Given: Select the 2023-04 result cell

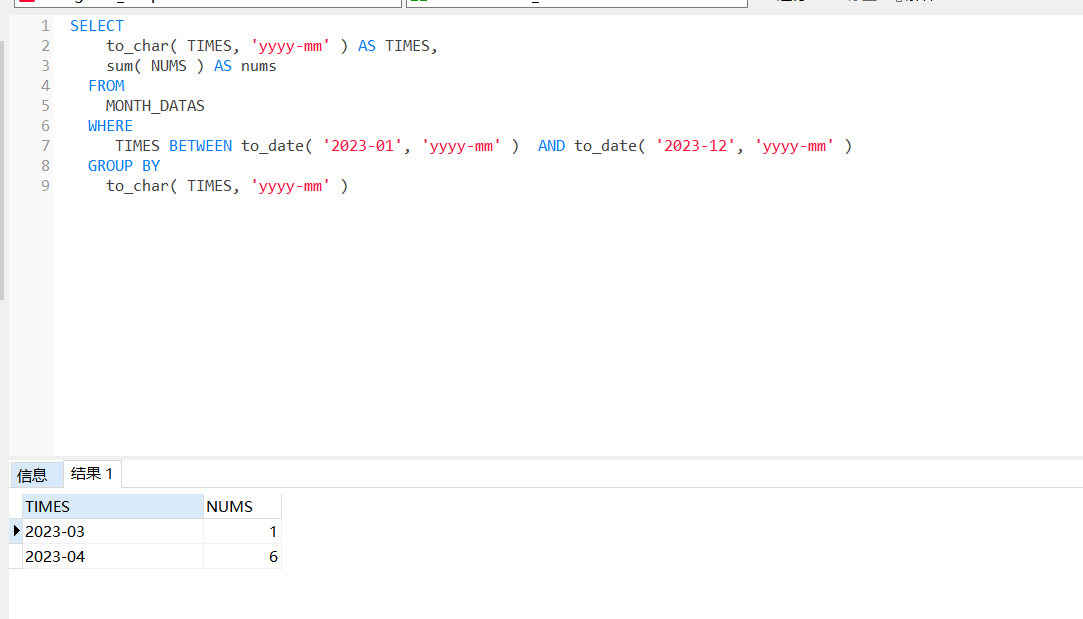Looking at the screenshot, I should 112,556.
